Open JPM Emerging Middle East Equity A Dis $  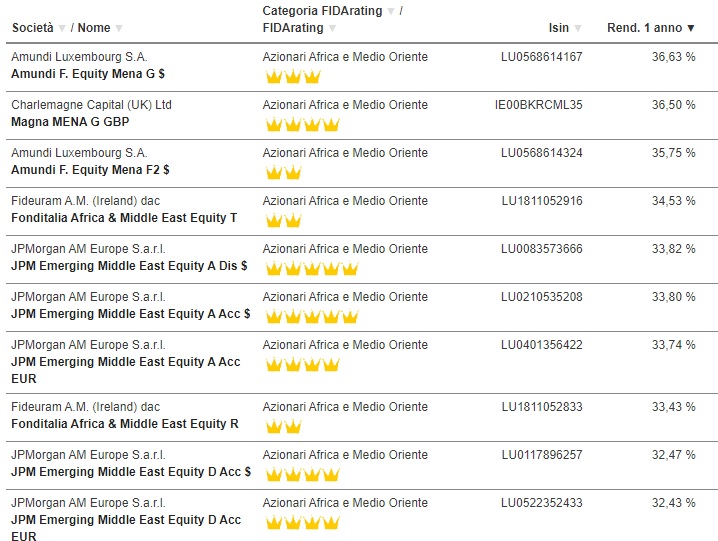tap(129, 266)
